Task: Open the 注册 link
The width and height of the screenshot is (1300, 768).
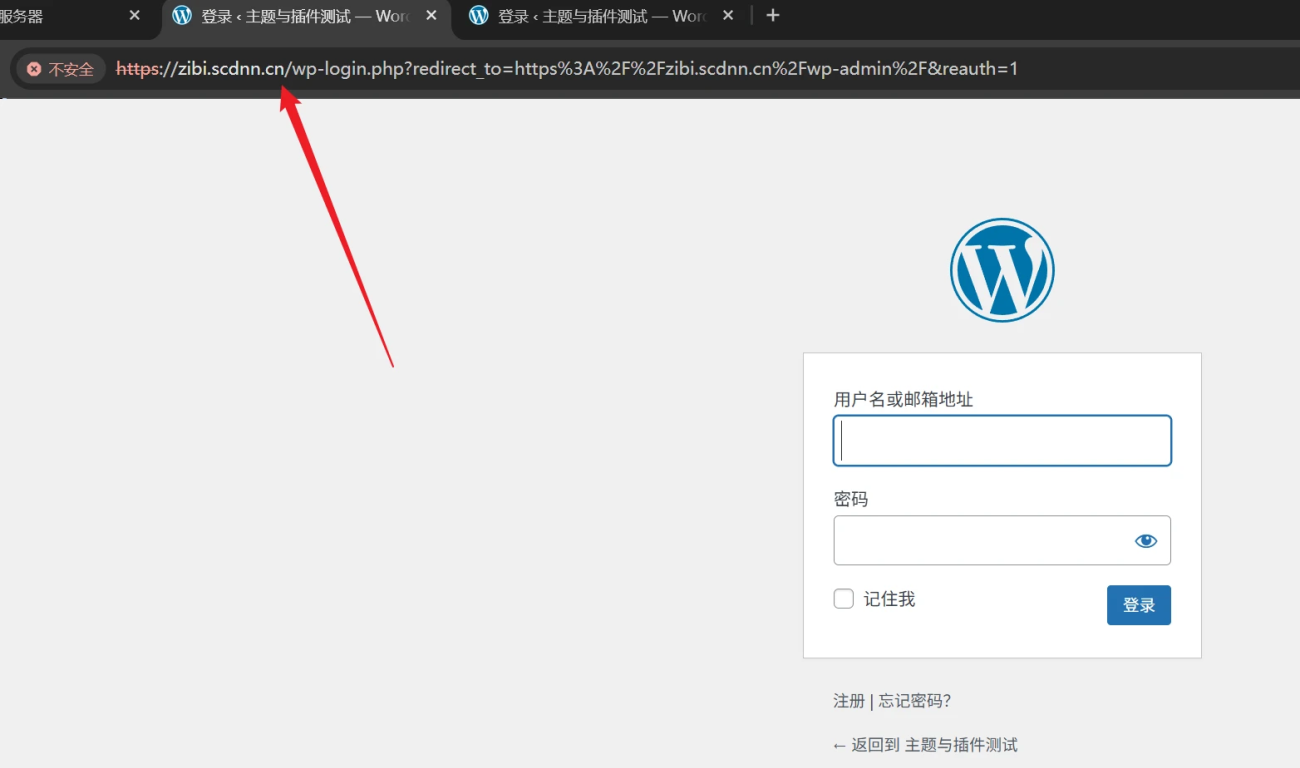Action: 849,701
